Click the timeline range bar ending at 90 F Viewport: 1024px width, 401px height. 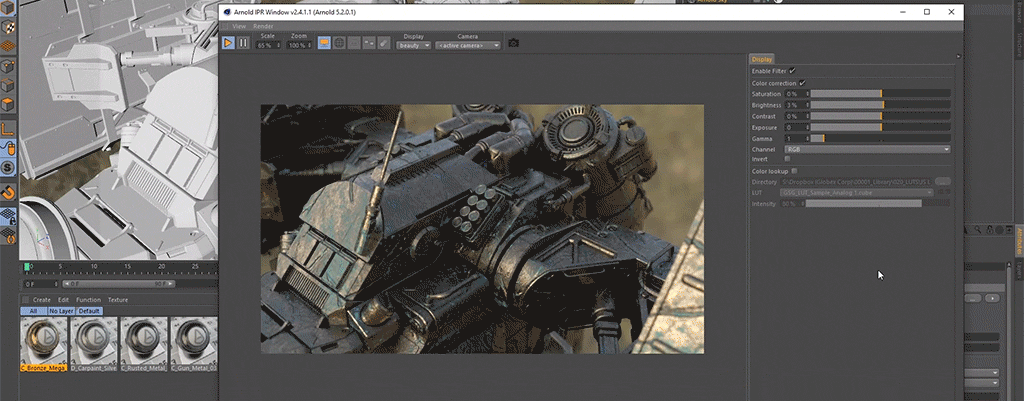(119, 284)
